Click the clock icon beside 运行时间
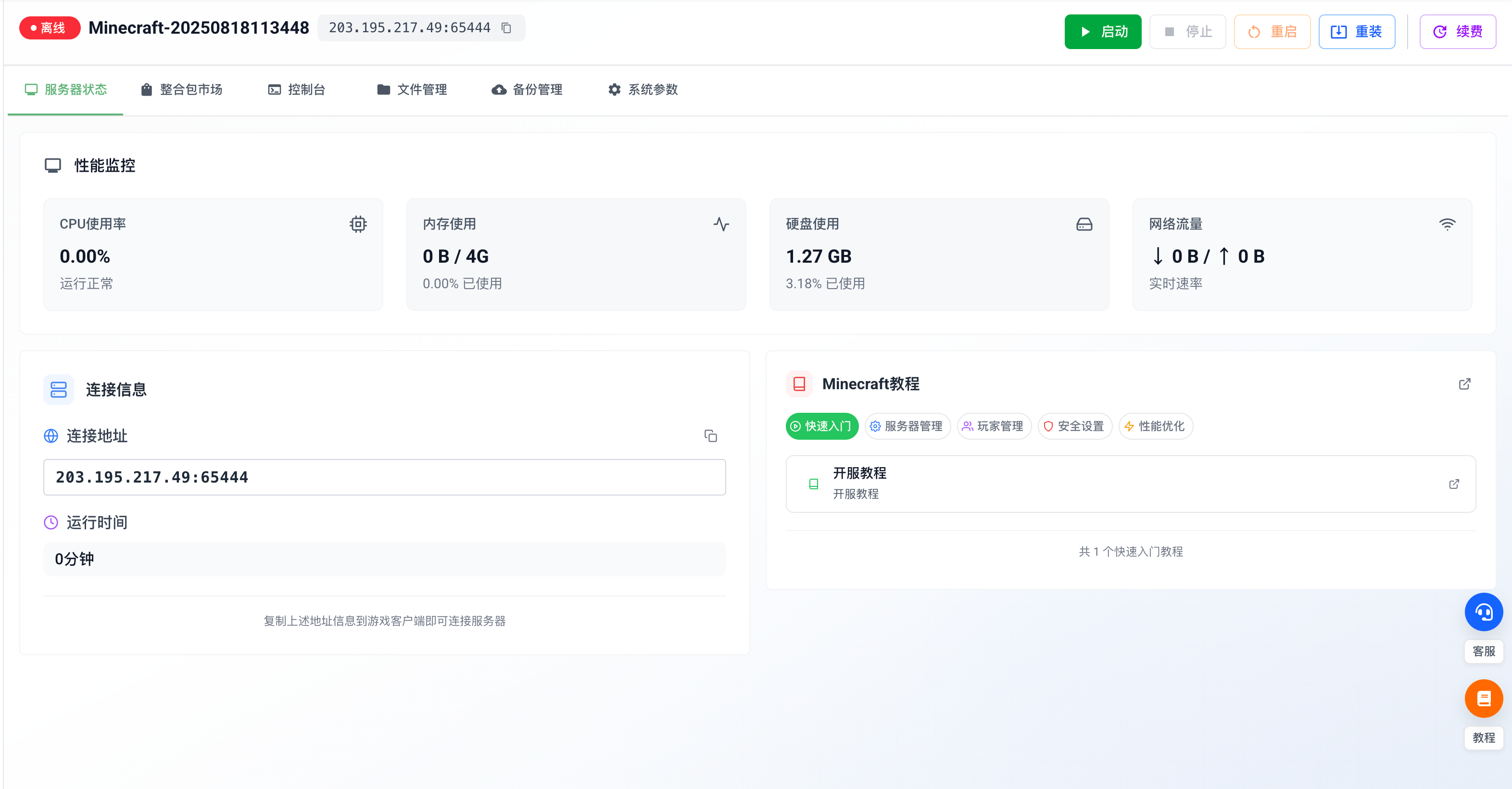This screenshot has height=789, width=1512. pyautogui.click(x=51, y=522)
